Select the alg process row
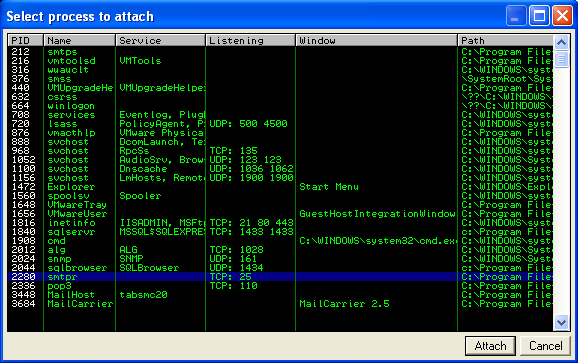The image size is (578, 363). click(x=280, y=250)
